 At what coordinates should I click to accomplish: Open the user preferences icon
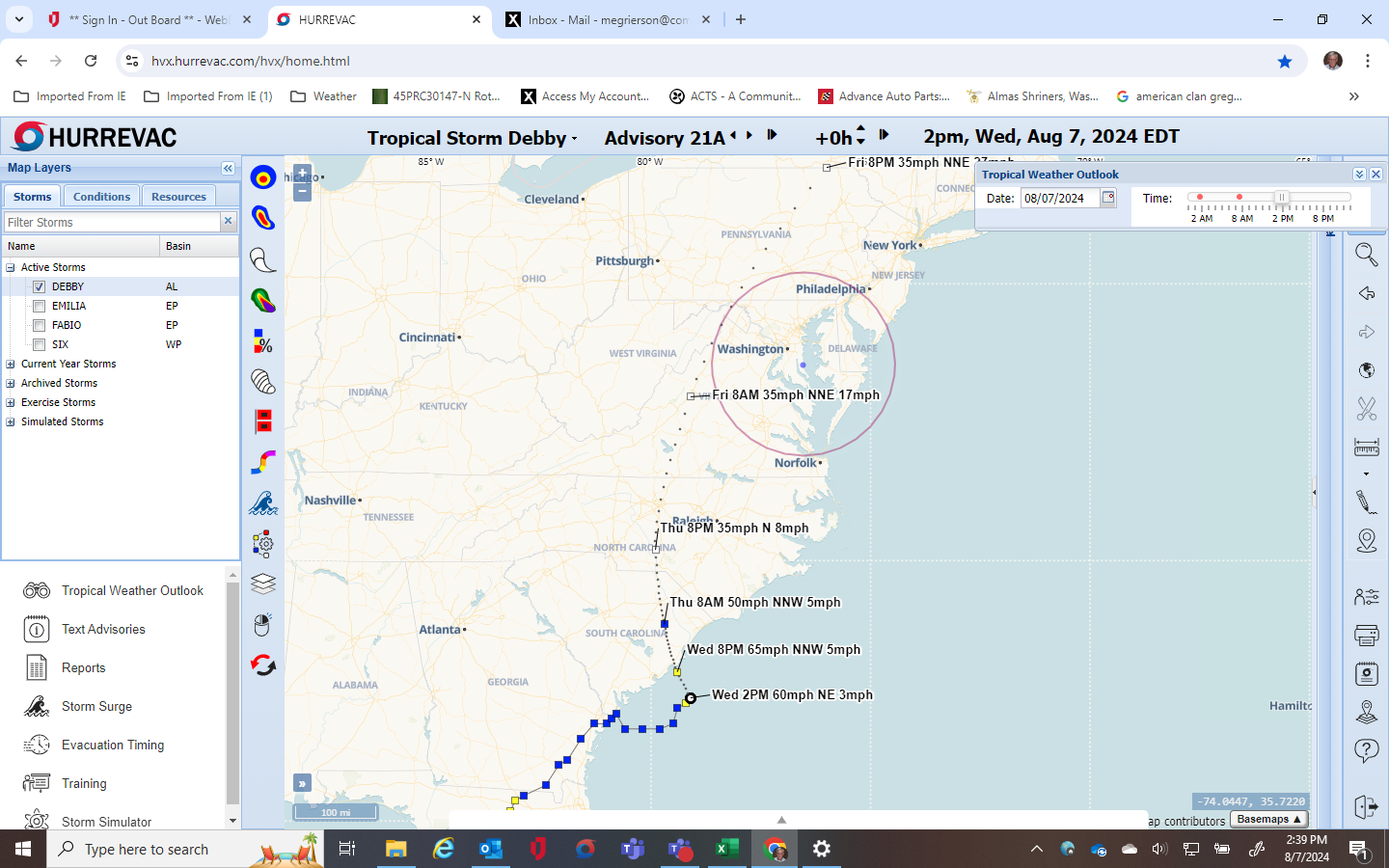[x=1366, y=597]
